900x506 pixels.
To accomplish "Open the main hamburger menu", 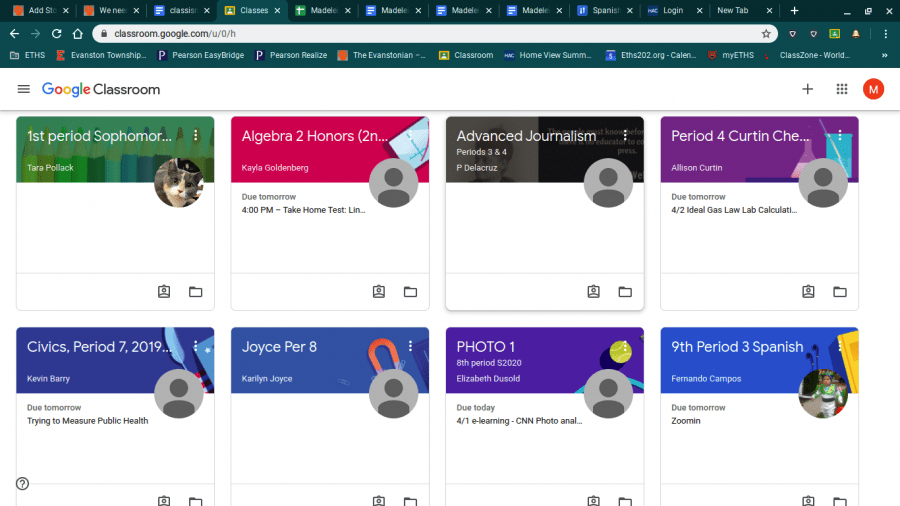I will pyautogui.click(x=24, y=89).
